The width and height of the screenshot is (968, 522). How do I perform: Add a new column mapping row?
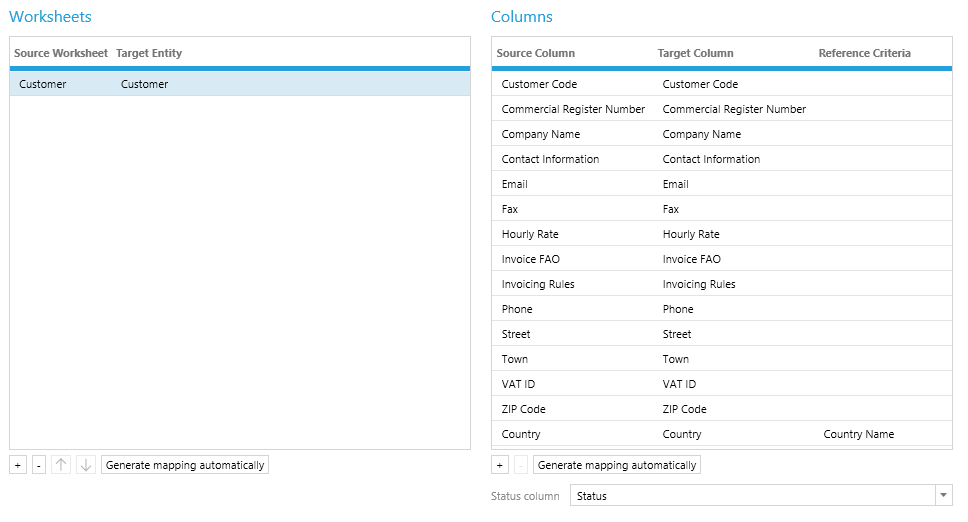[500, 465]
